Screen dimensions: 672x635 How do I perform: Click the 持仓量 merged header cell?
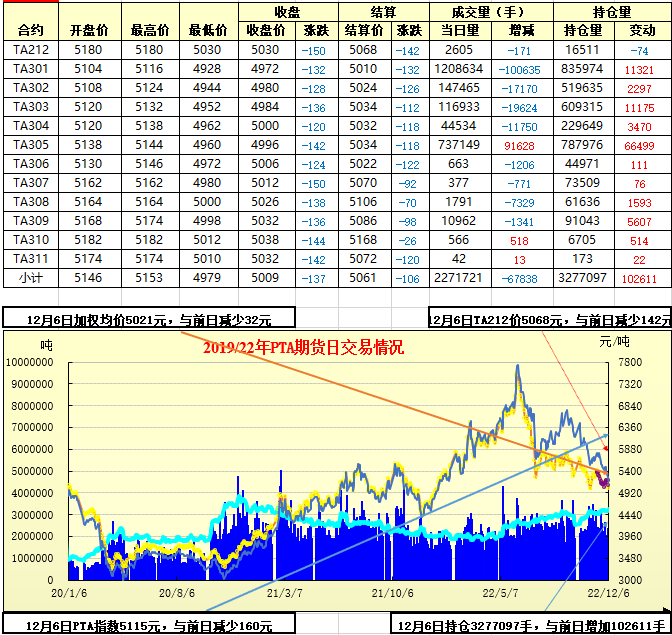click(612, 13)
